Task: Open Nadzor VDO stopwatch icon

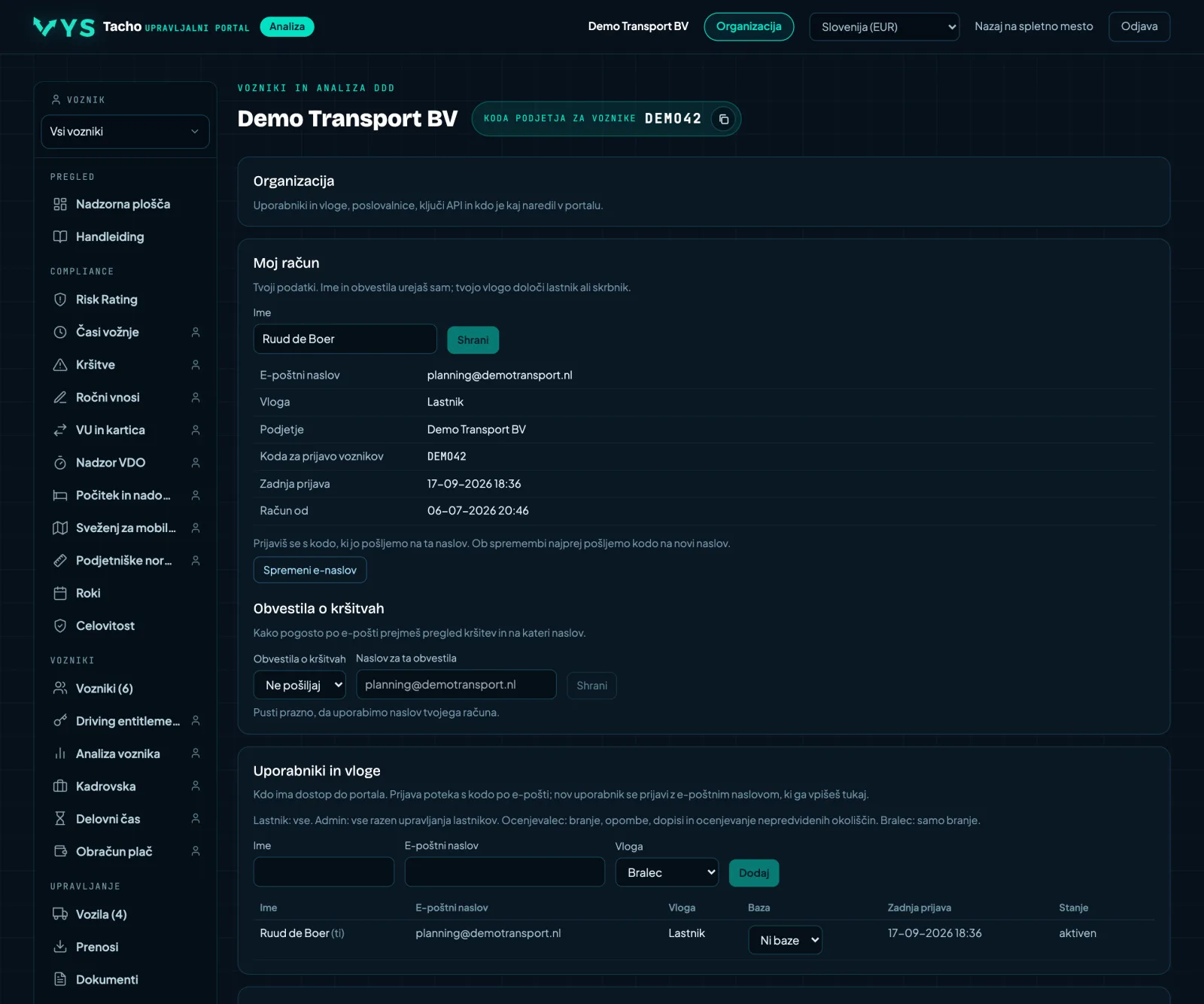Action: 60,463
